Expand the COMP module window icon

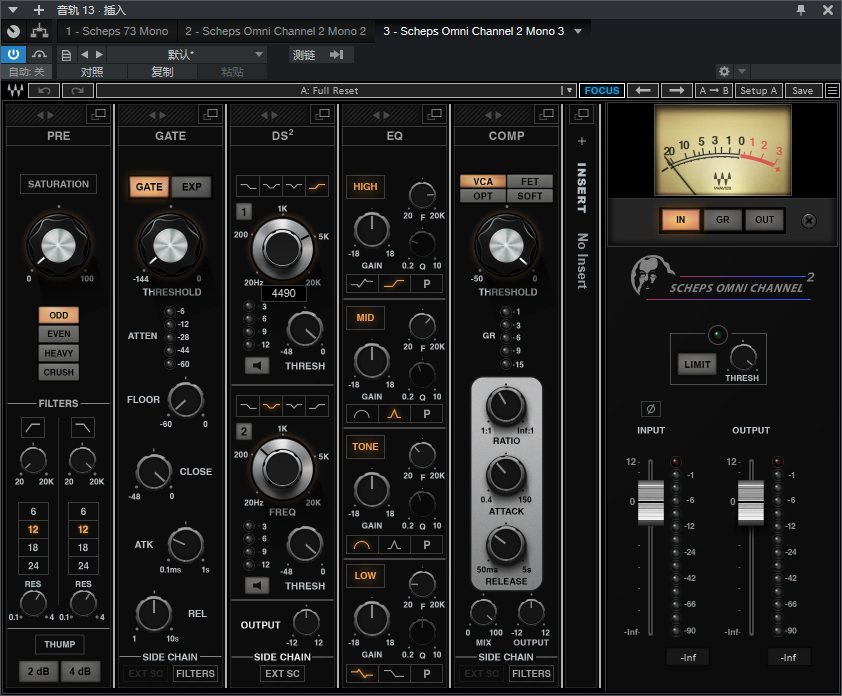(547, 114)
